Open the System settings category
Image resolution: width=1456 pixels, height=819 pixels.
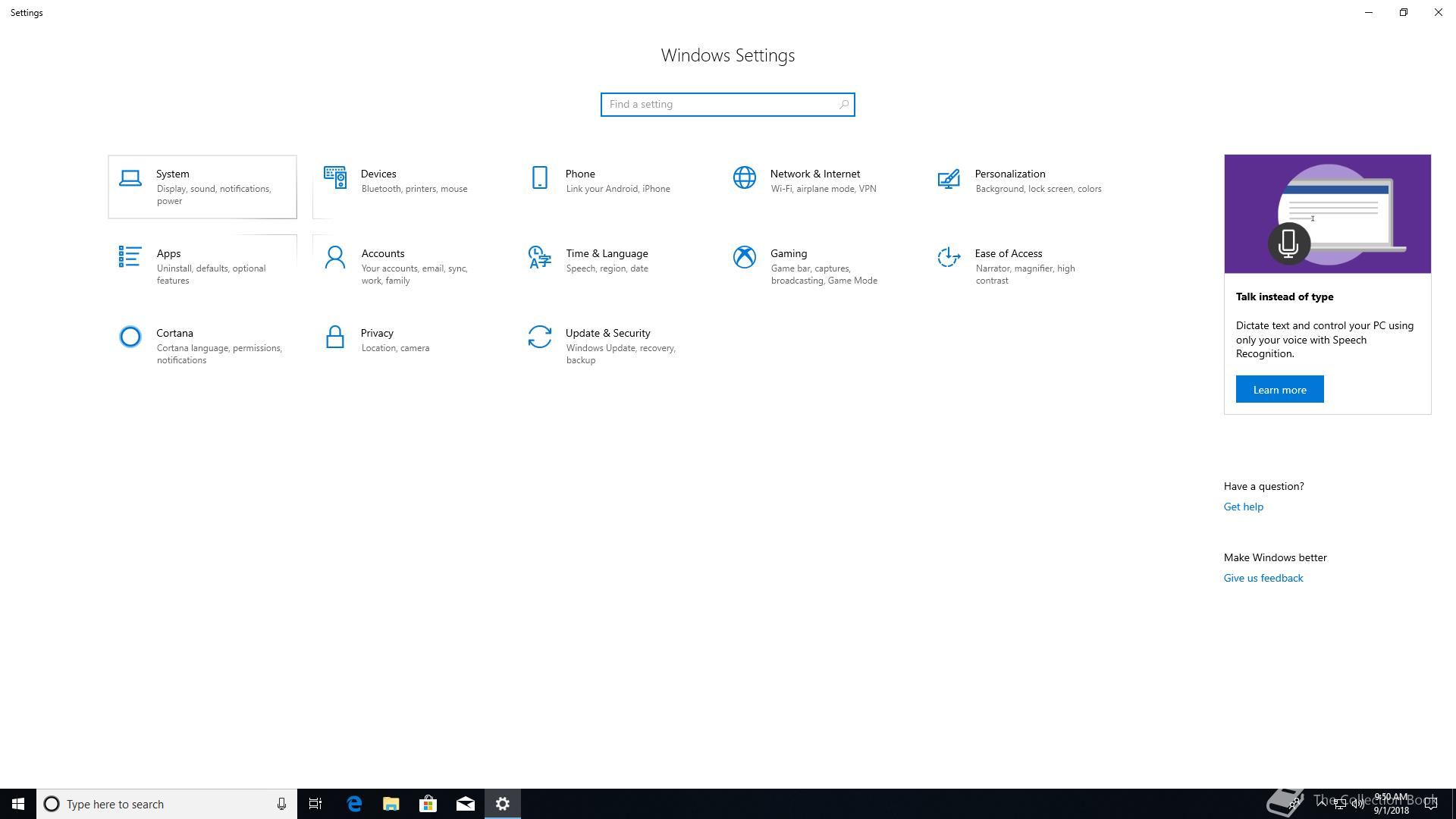[x=202, y=187]
